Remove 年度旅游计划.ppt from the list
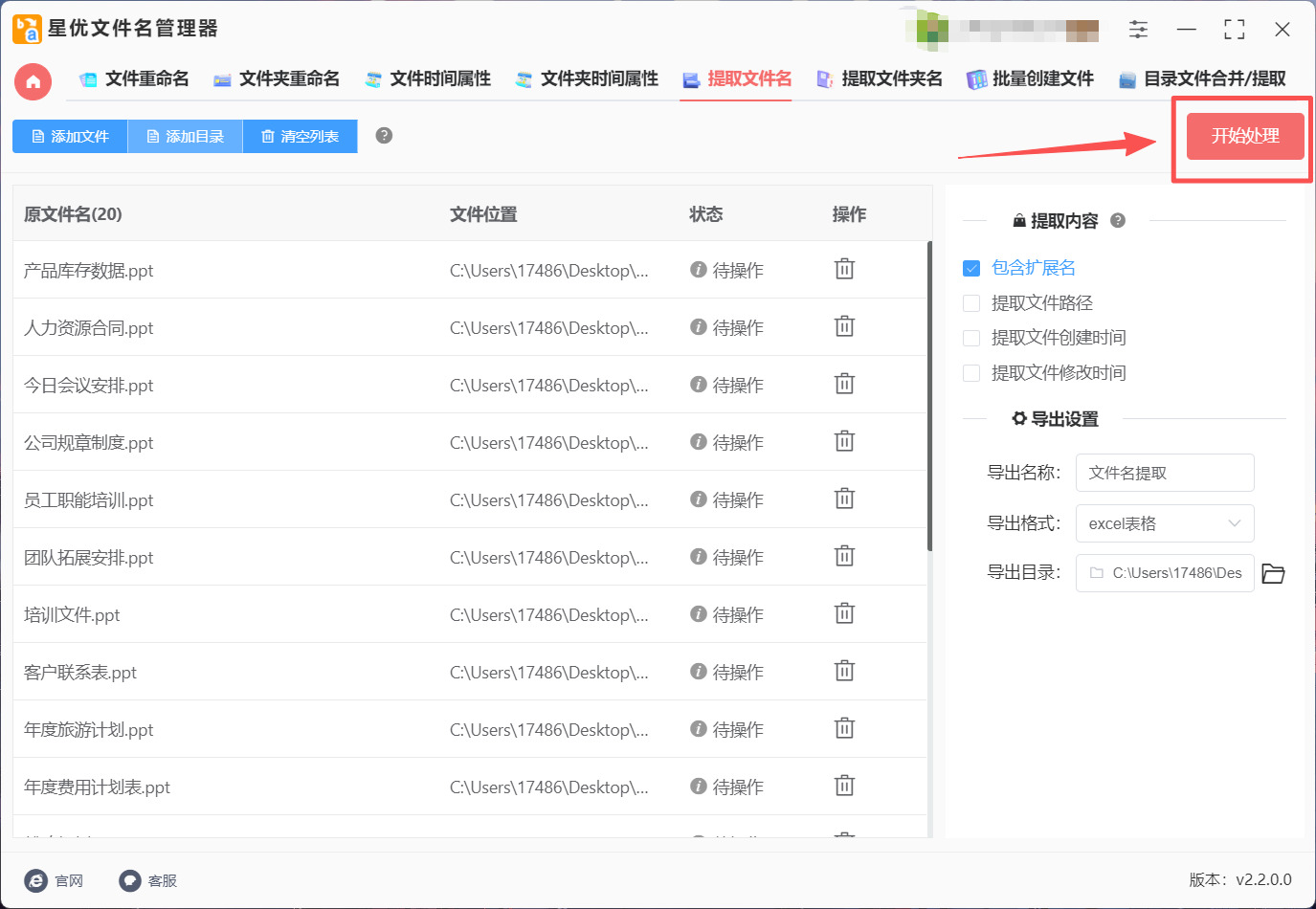 coord(844,728)
